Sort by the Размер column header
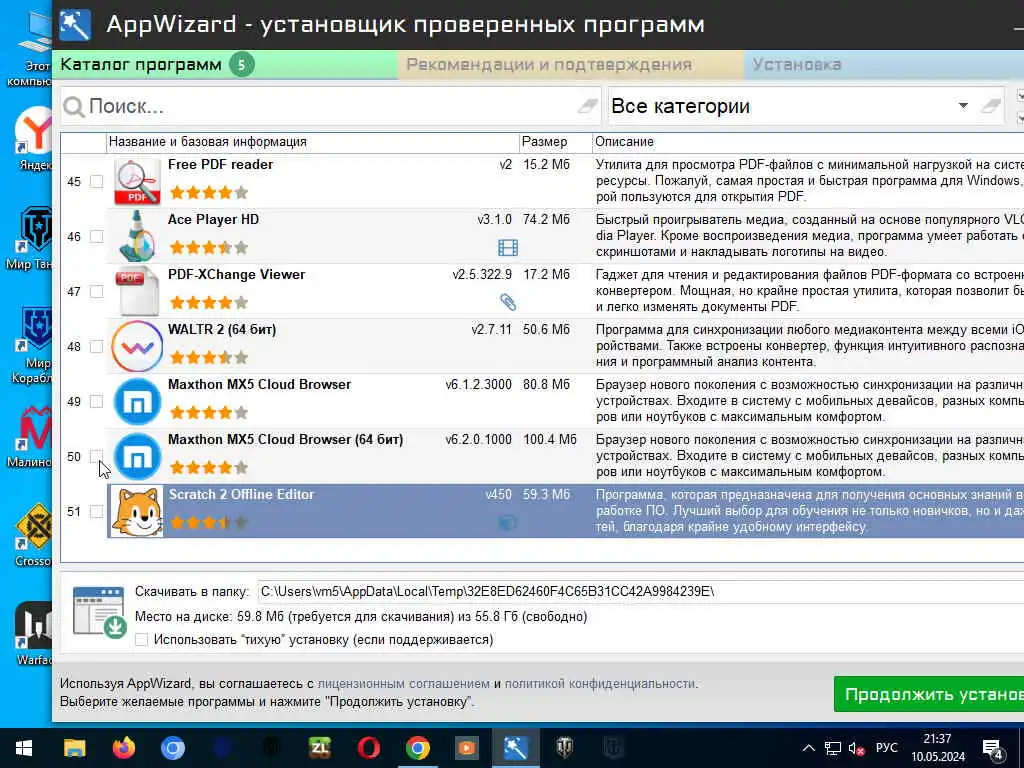This screenshot has width=1024, height=768. 555,142
